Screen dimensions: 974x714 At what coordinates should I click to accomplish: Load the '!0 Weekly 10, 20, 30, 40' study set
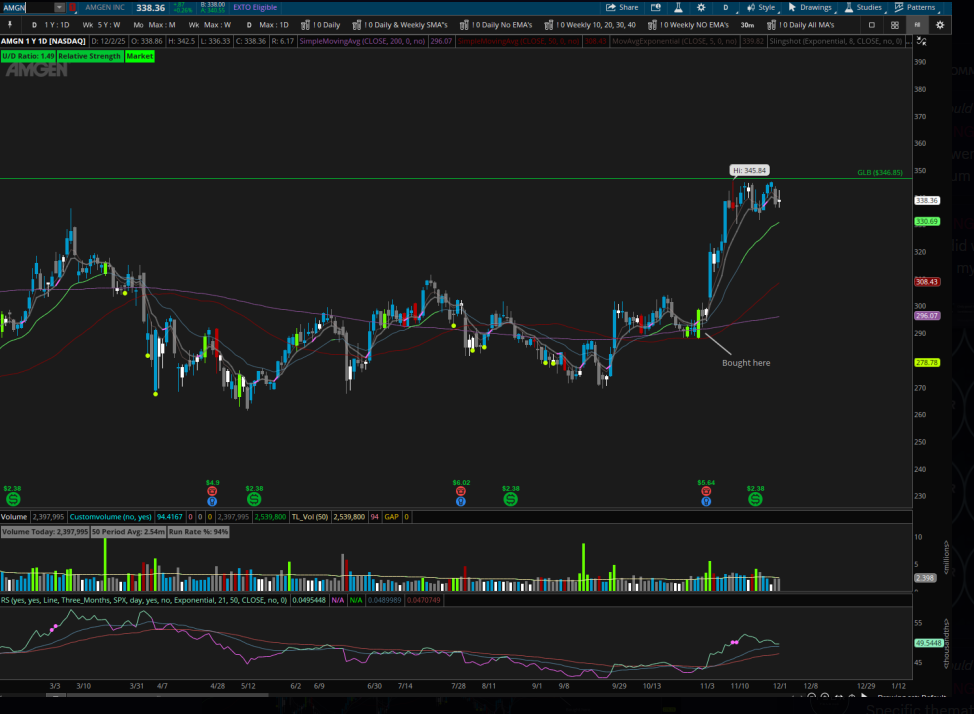590,25
